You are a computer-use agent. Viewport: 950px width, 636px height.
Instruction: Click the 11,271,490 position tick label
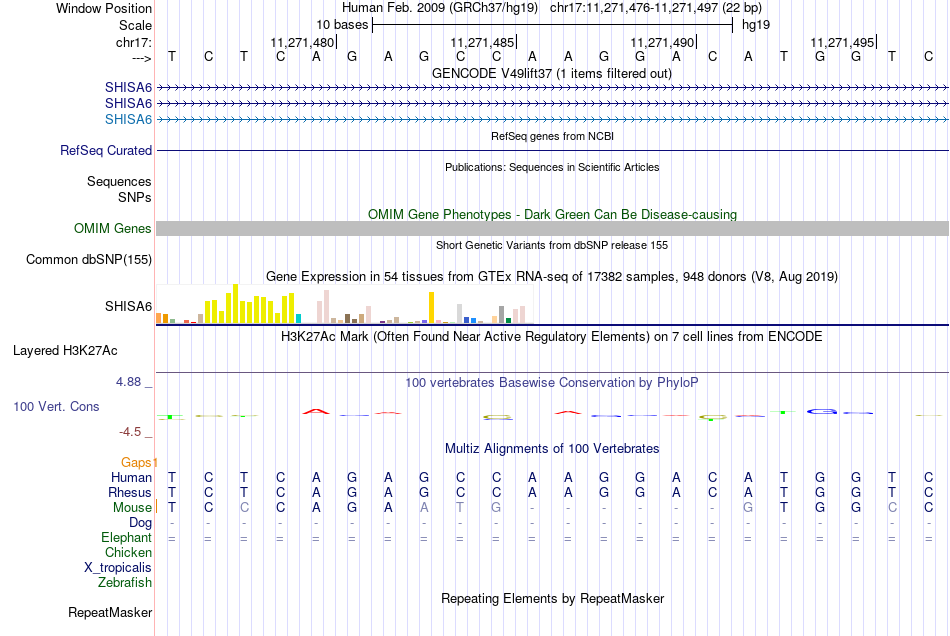662,42
